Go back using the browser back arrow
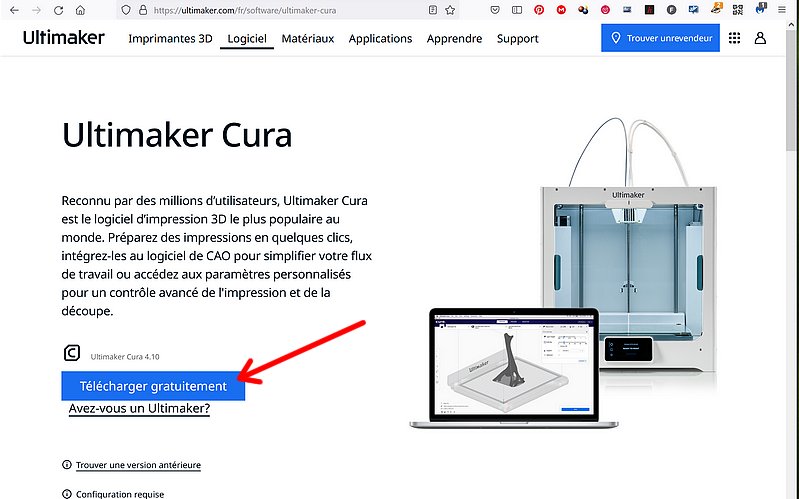The height and width of the screenshot is (499, 799). 14,10
